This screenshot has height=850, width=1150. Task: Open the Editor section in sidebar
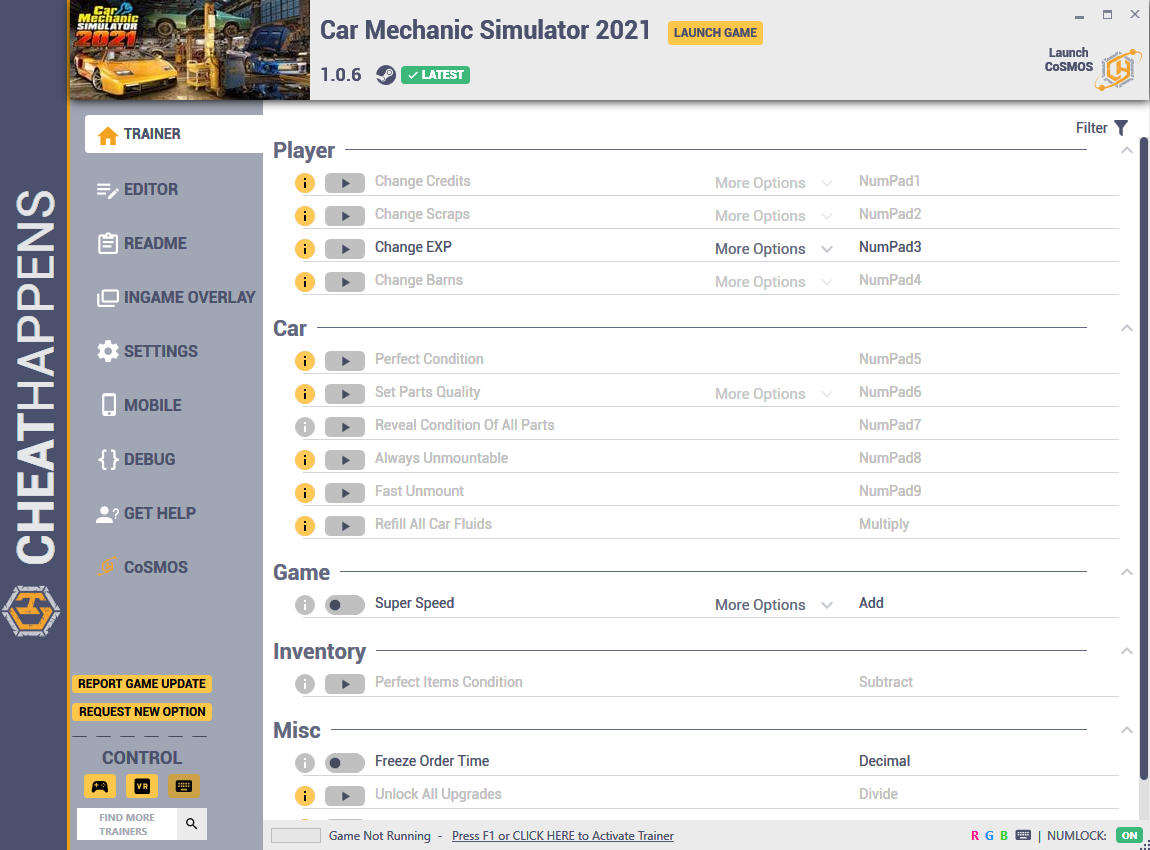108,189
